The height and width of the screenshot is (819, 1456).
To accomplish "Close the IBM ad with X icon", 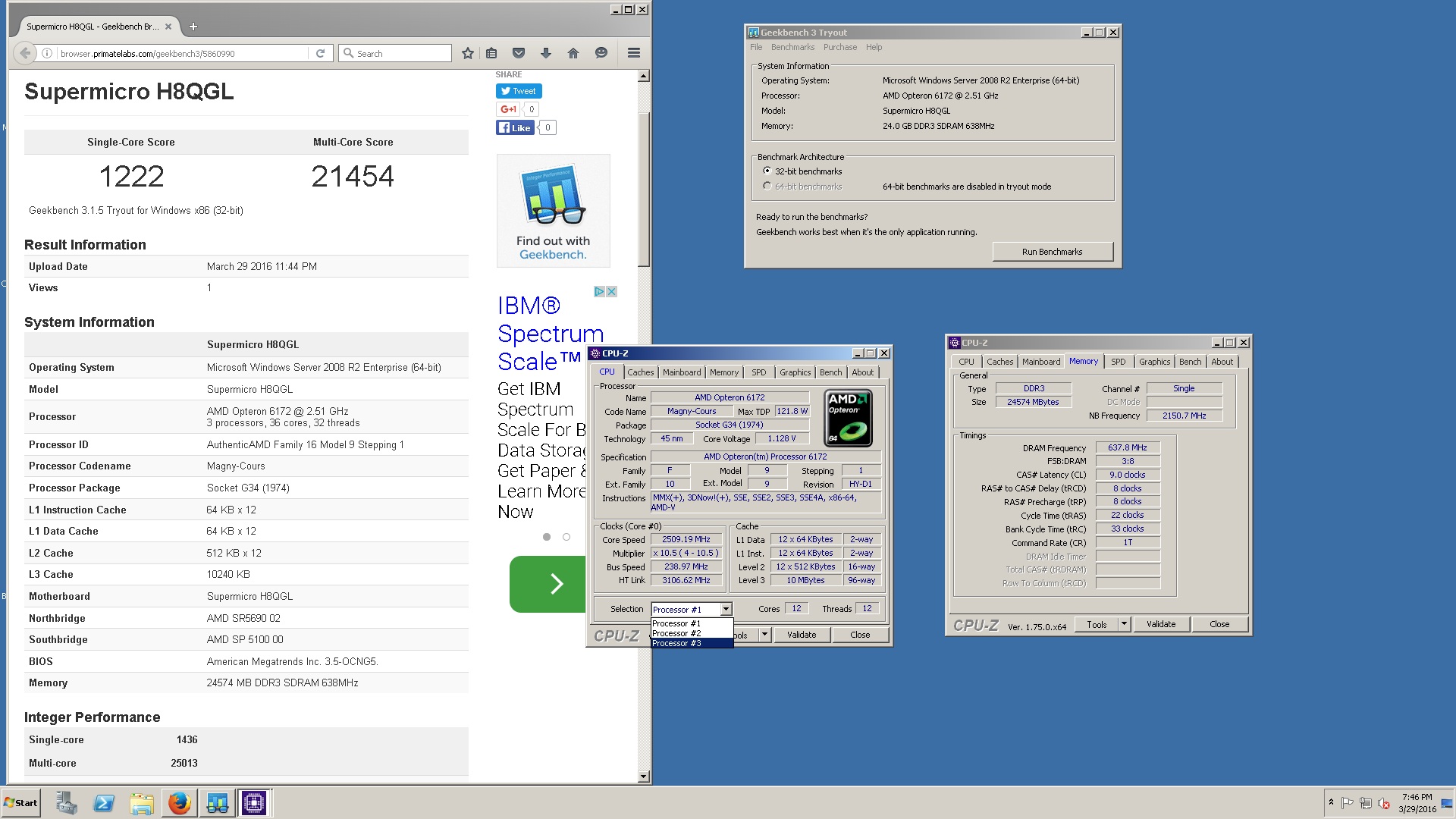I will click(x=611, y=291).
